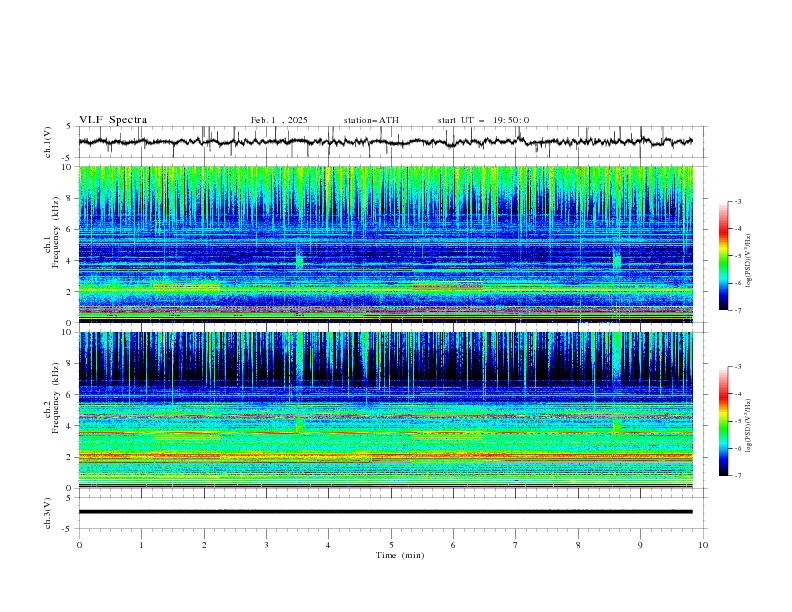The width and height of the screenshot is (792, 612).
Task: Click the ch.2 colorbar "log(PSD)(V²/Hz)" label
Action: coord(749,426)
